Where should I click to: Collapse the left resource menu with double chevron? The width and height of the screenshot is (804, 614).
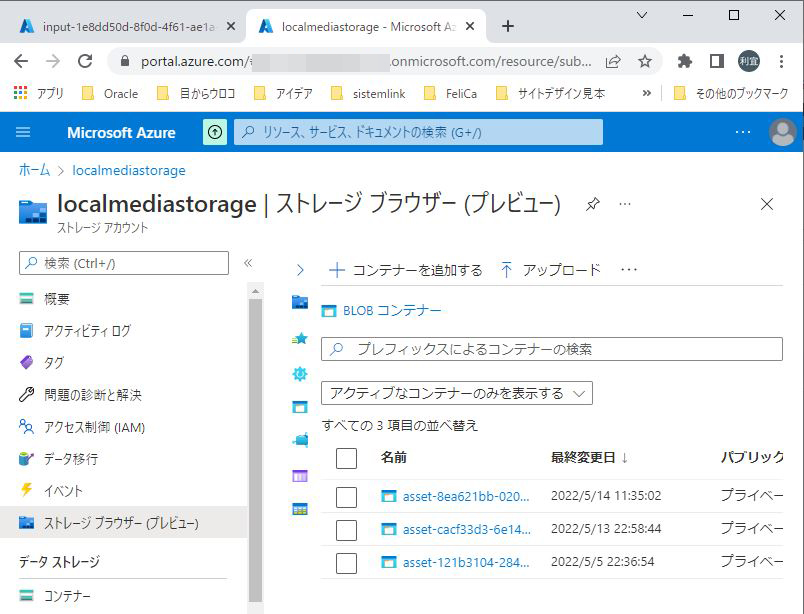coord(248,263)
